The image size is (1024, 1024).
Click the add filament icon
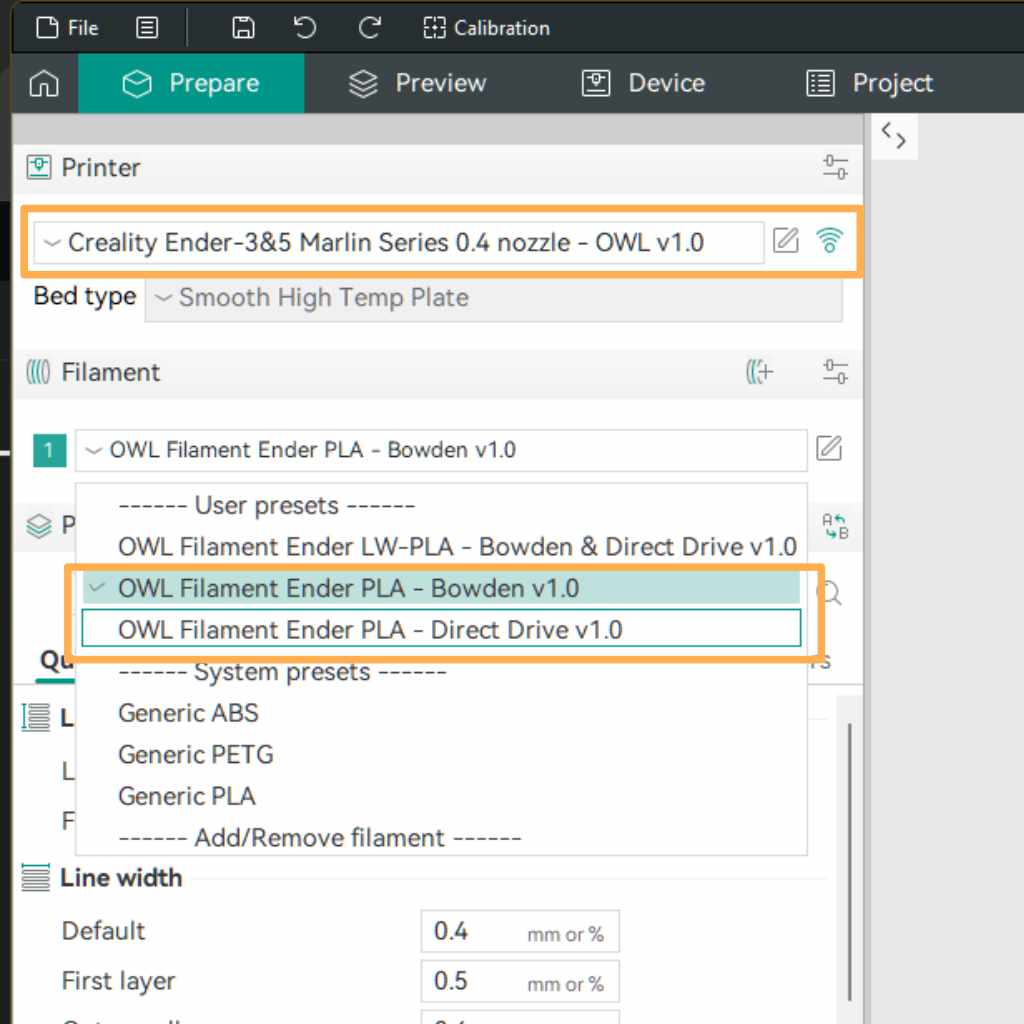760,373
